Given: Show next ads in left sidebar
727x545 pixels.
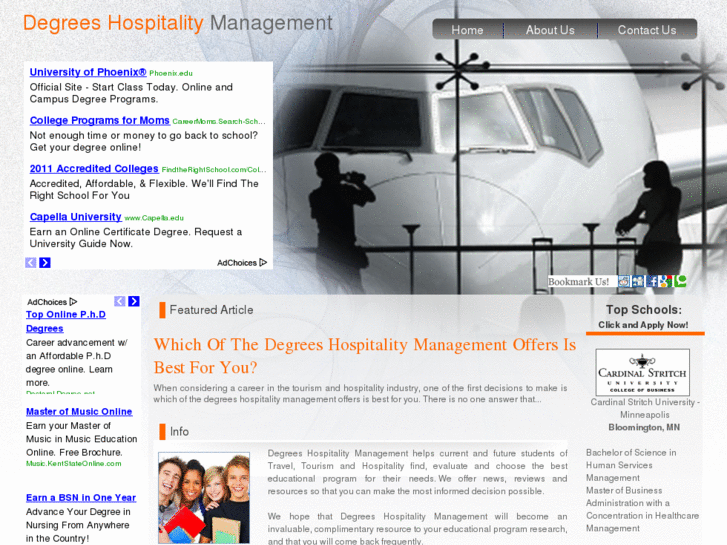Looking at the screenshot, I should (x=134, y=301).
